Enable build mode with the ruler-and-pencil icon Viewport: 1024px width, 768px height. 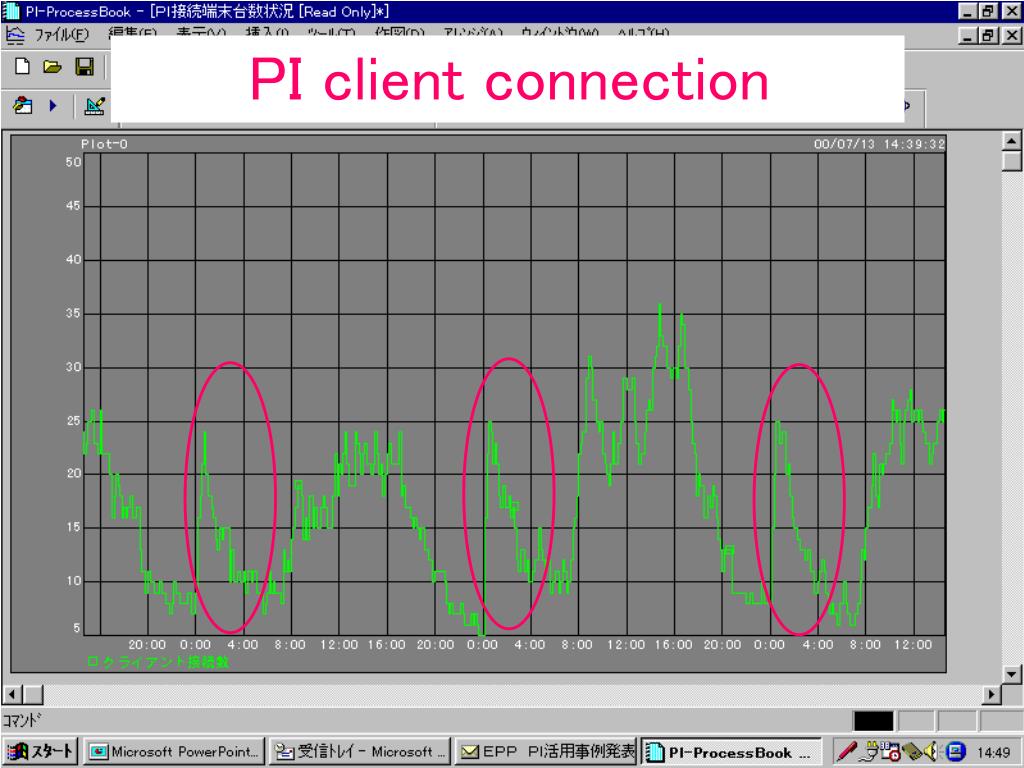click(95, 106)
